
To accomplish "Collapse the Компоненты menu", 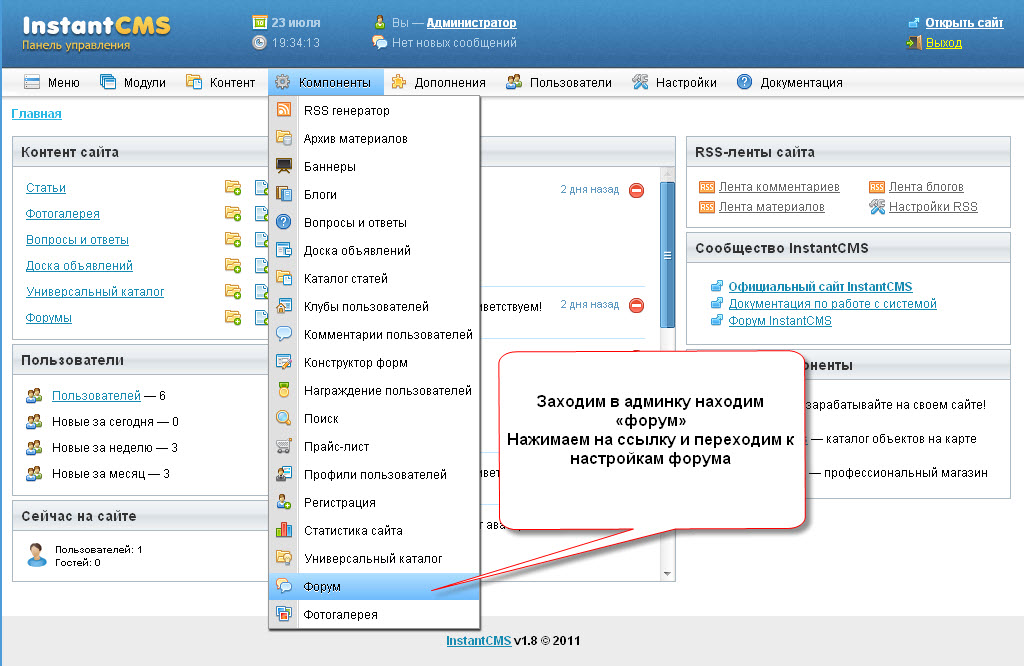I will tap(325, 82).
